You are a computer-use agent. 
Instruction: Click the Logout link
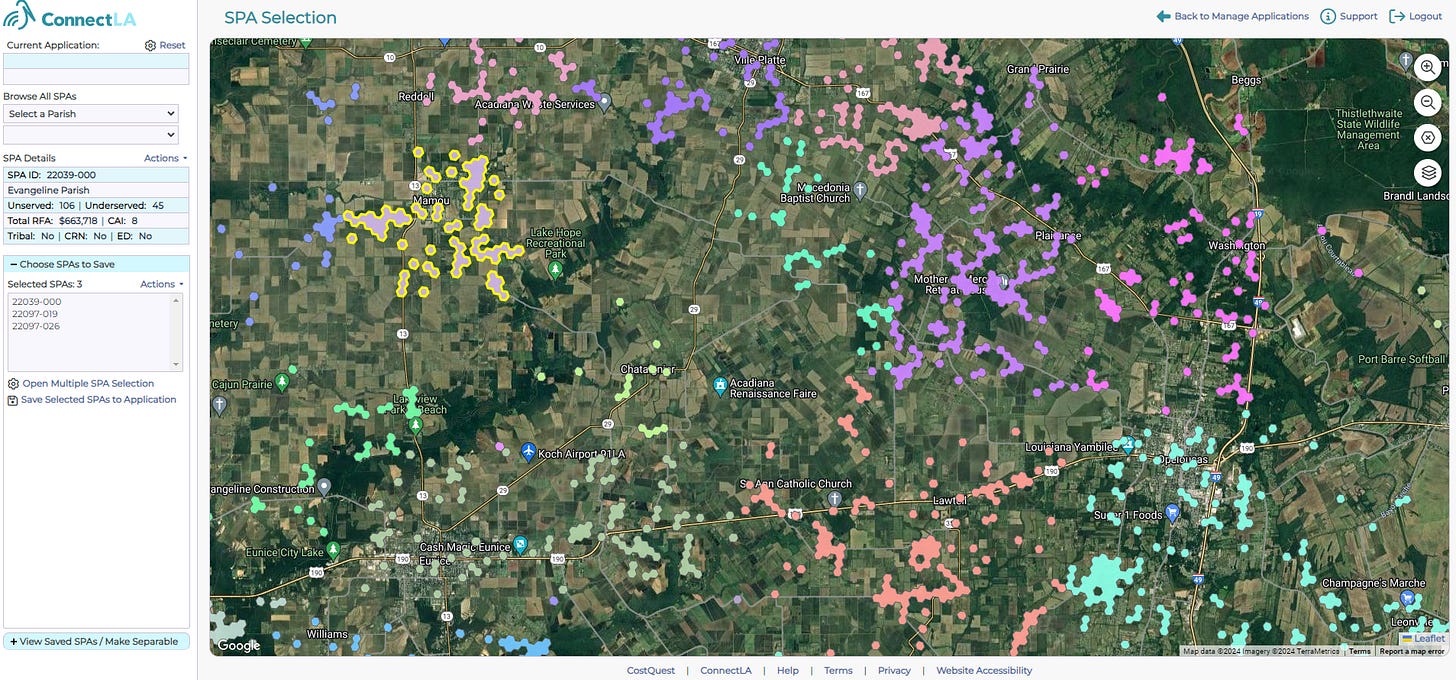pos(1426,16)
